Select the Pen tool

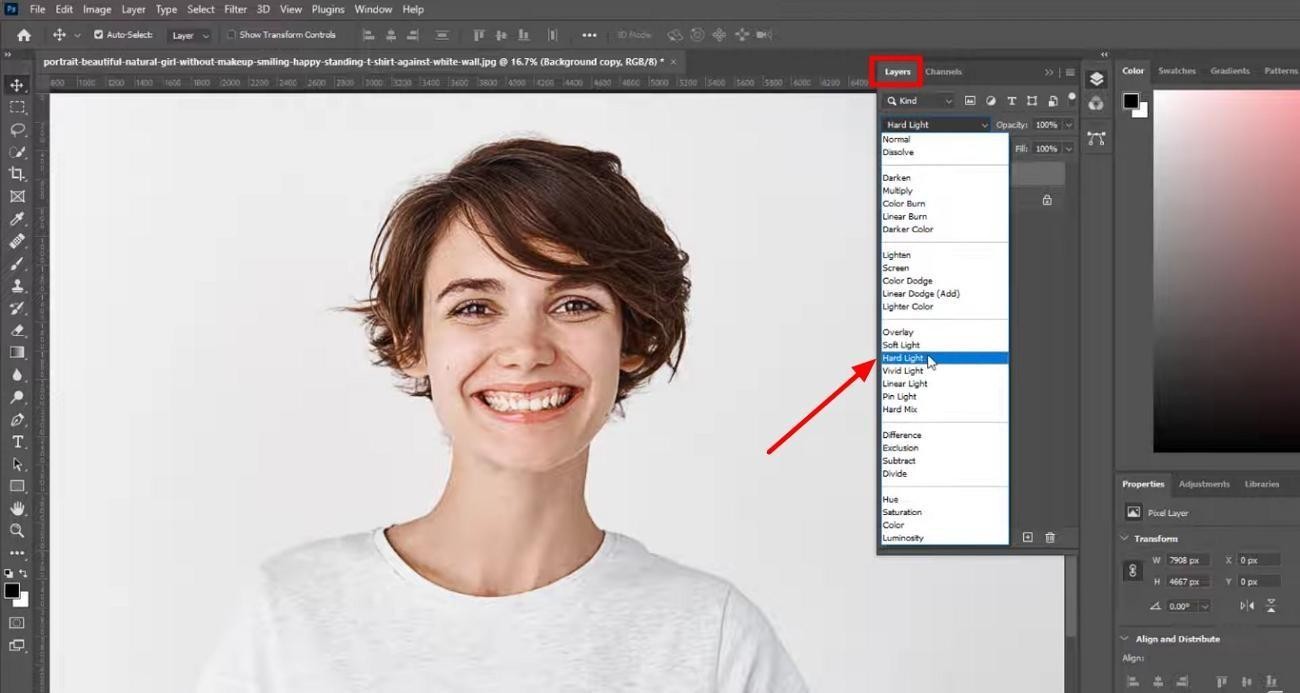pyautogui.click(x=17, y=420)
